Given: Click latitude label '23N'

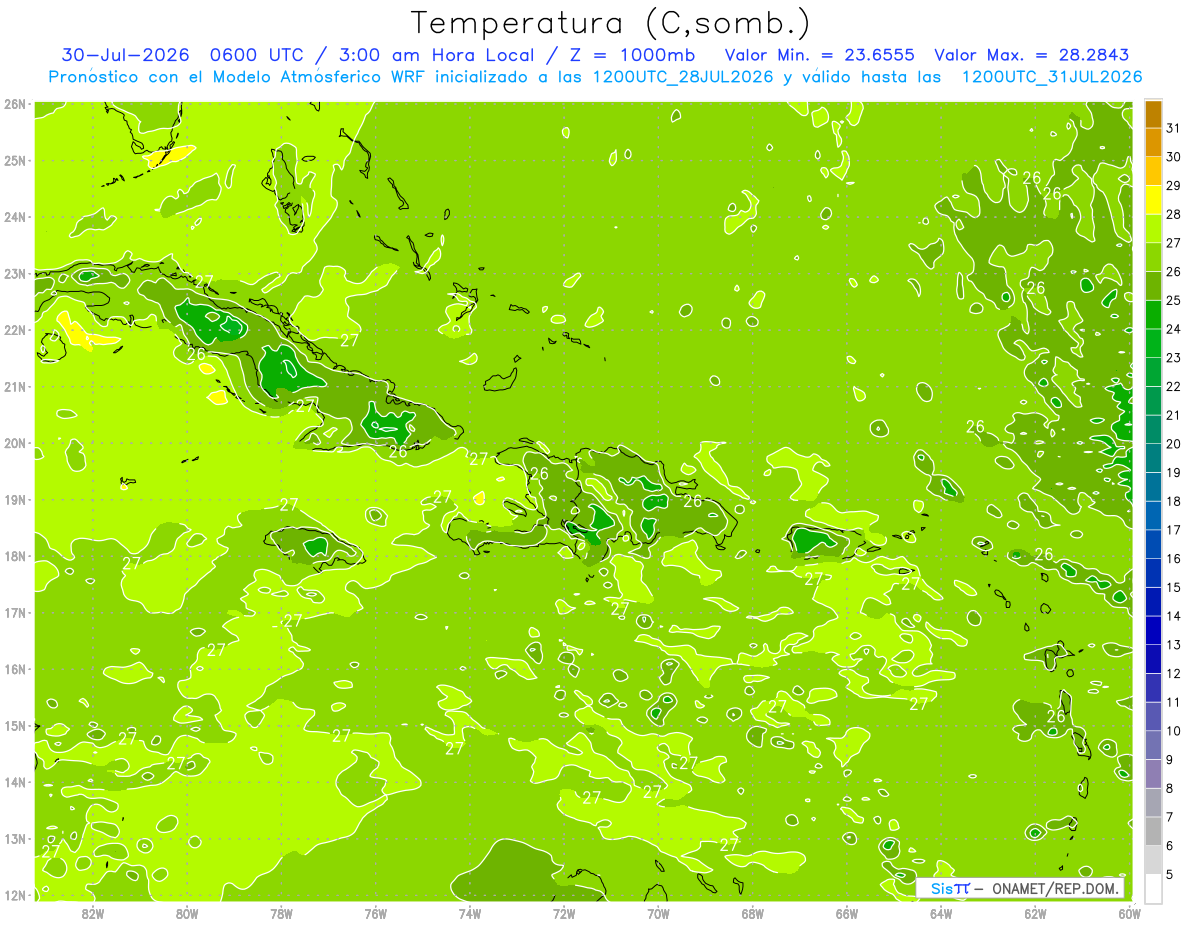Looking at the screenshot, I should [14, 273].
